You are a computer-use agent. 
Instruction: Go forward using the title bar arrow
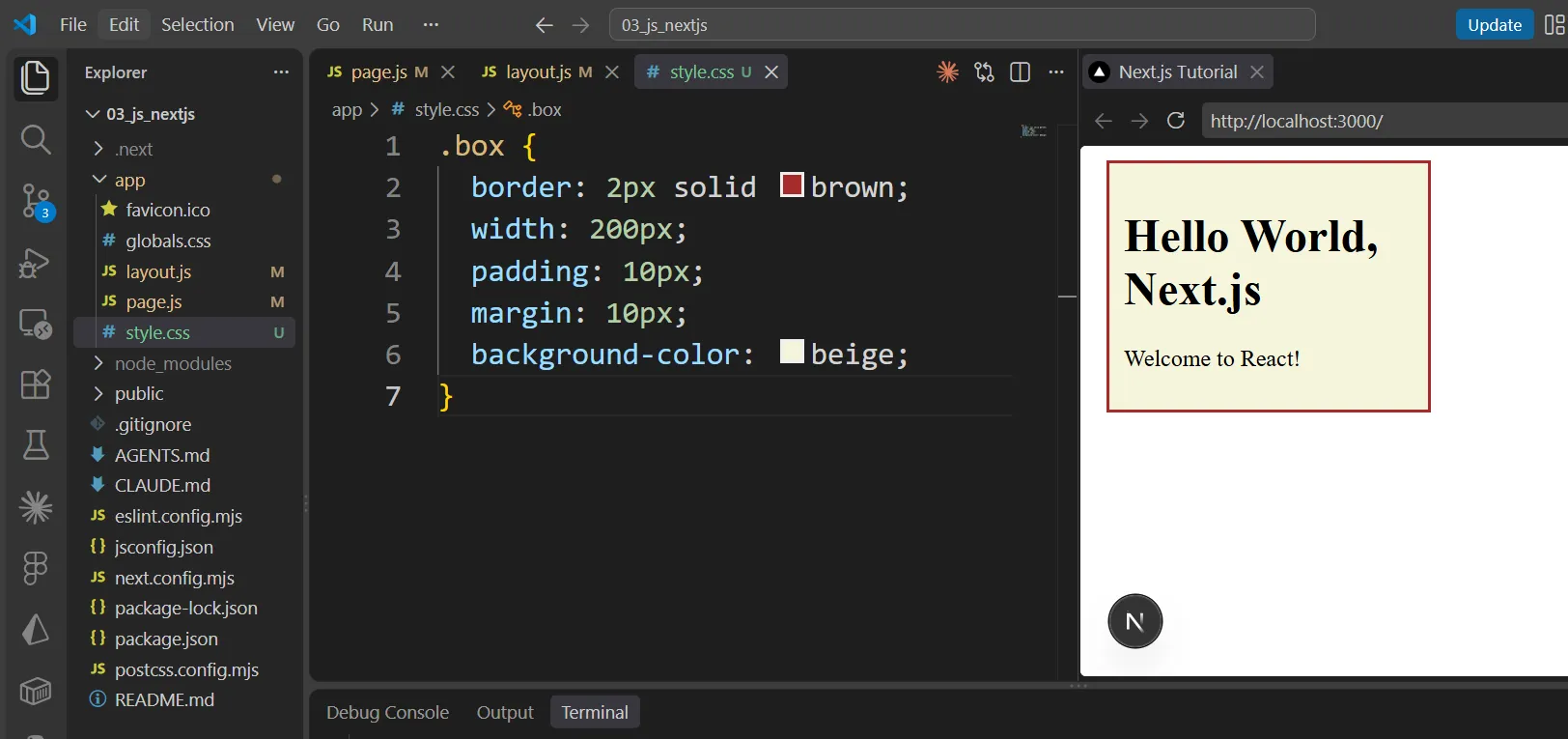coord(580,25)
